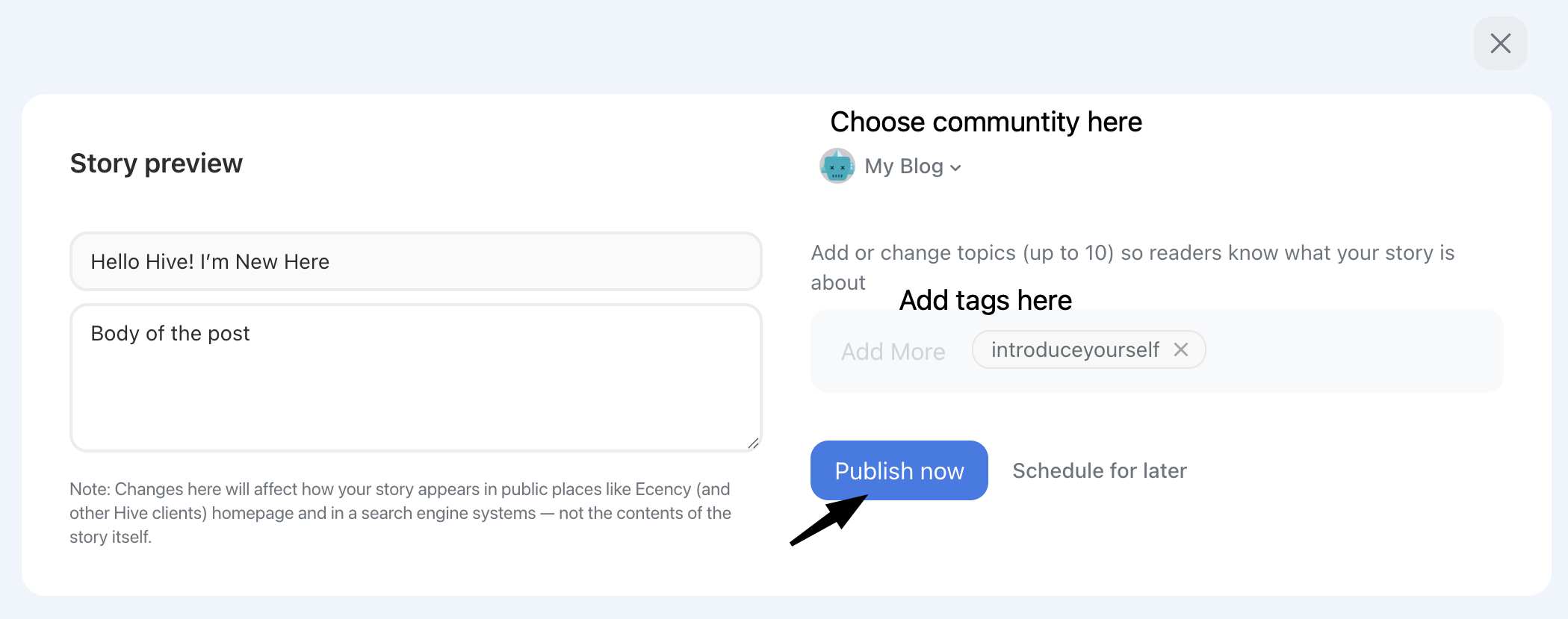
Task: Click the note about Ecency homepage appearance
Action: coord(400,513)
